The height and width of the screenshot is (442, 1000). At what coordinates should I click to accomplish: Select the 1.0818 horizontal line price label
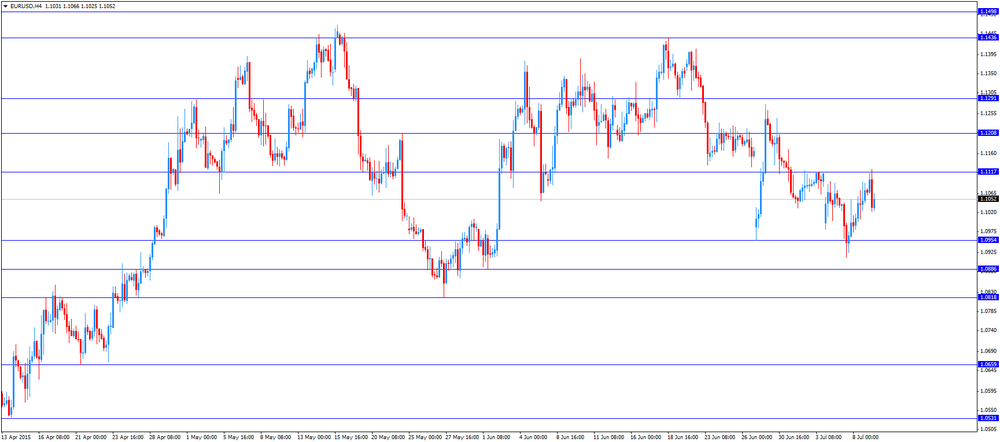[x=987, y=297]
